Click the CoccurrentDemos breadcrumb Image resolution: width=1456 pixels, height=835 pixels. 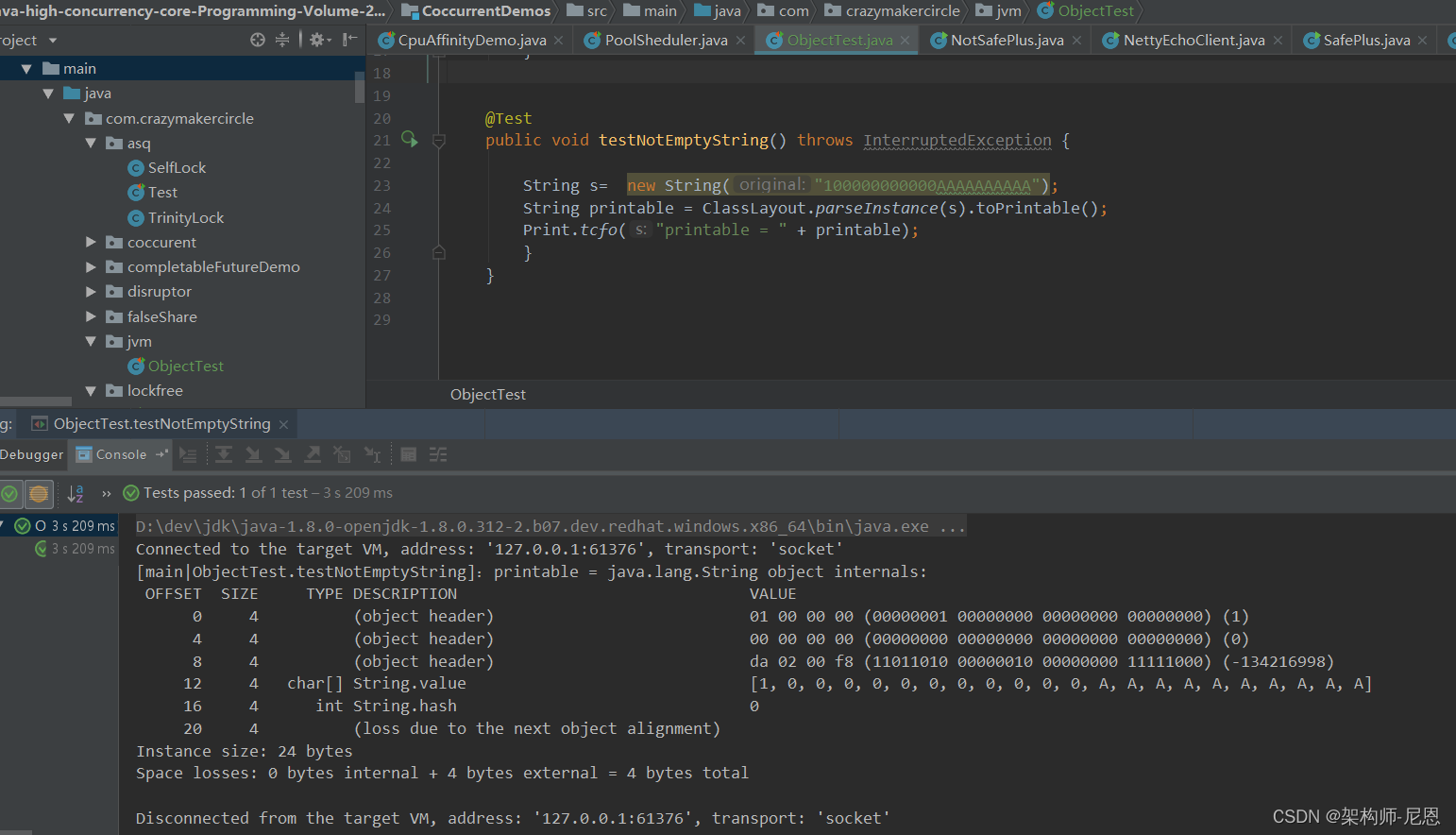click(x=476, y=11)
